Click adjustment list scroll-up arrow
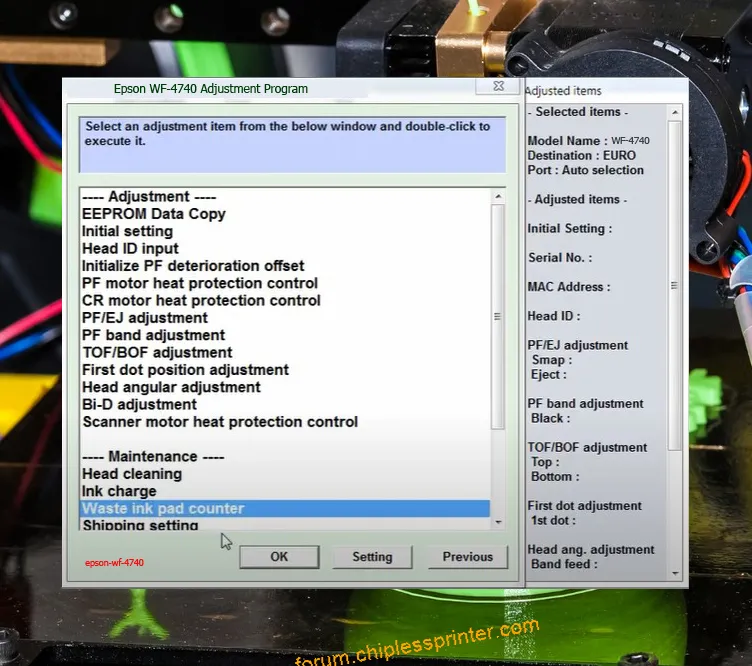This screenshot has width=752, height=666. tap(498, 197)
